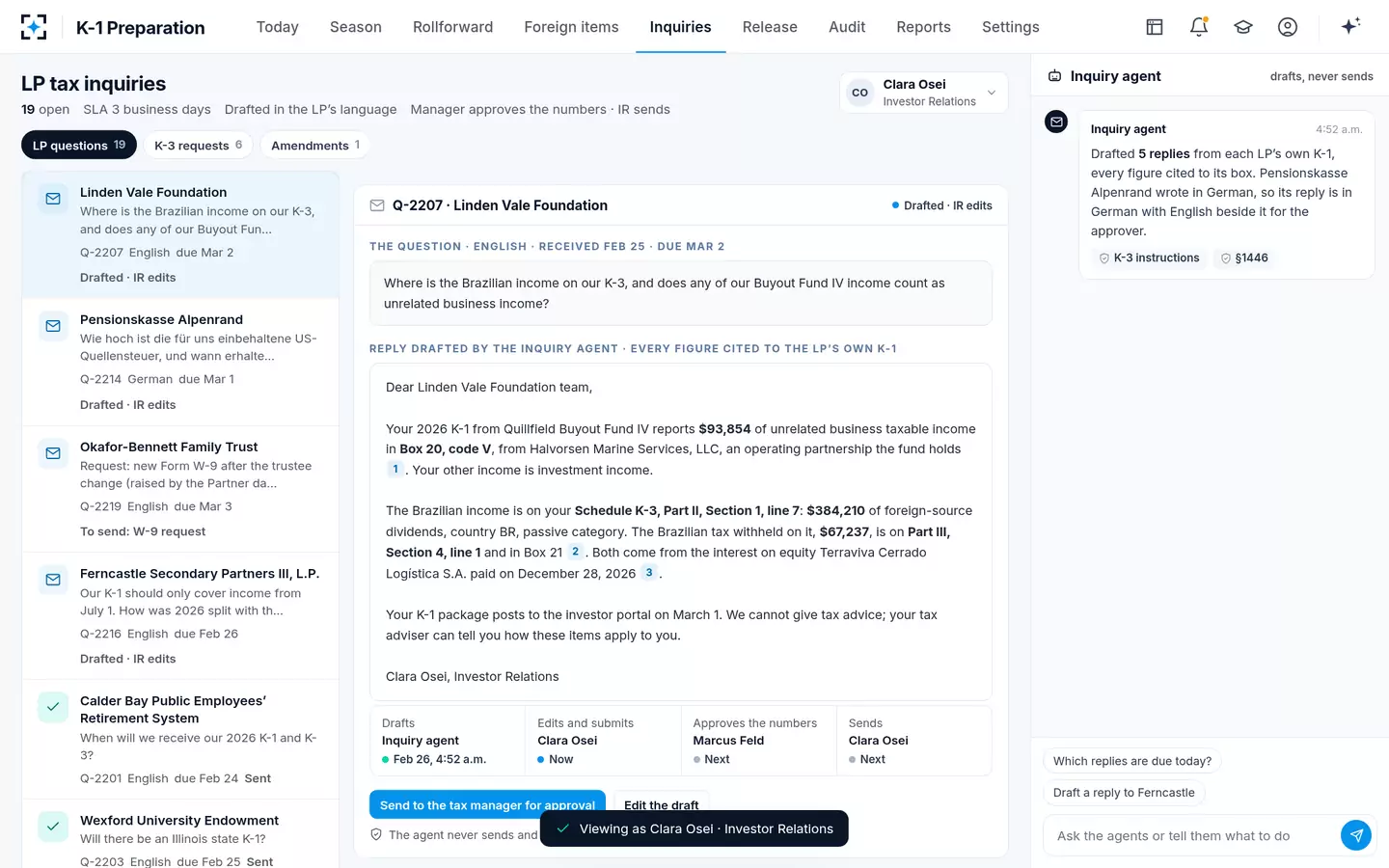This screenshot has width=1389, height=868.
Task: Focus the 'Ask the agents' input field
Action: [x=1192, y=836]
